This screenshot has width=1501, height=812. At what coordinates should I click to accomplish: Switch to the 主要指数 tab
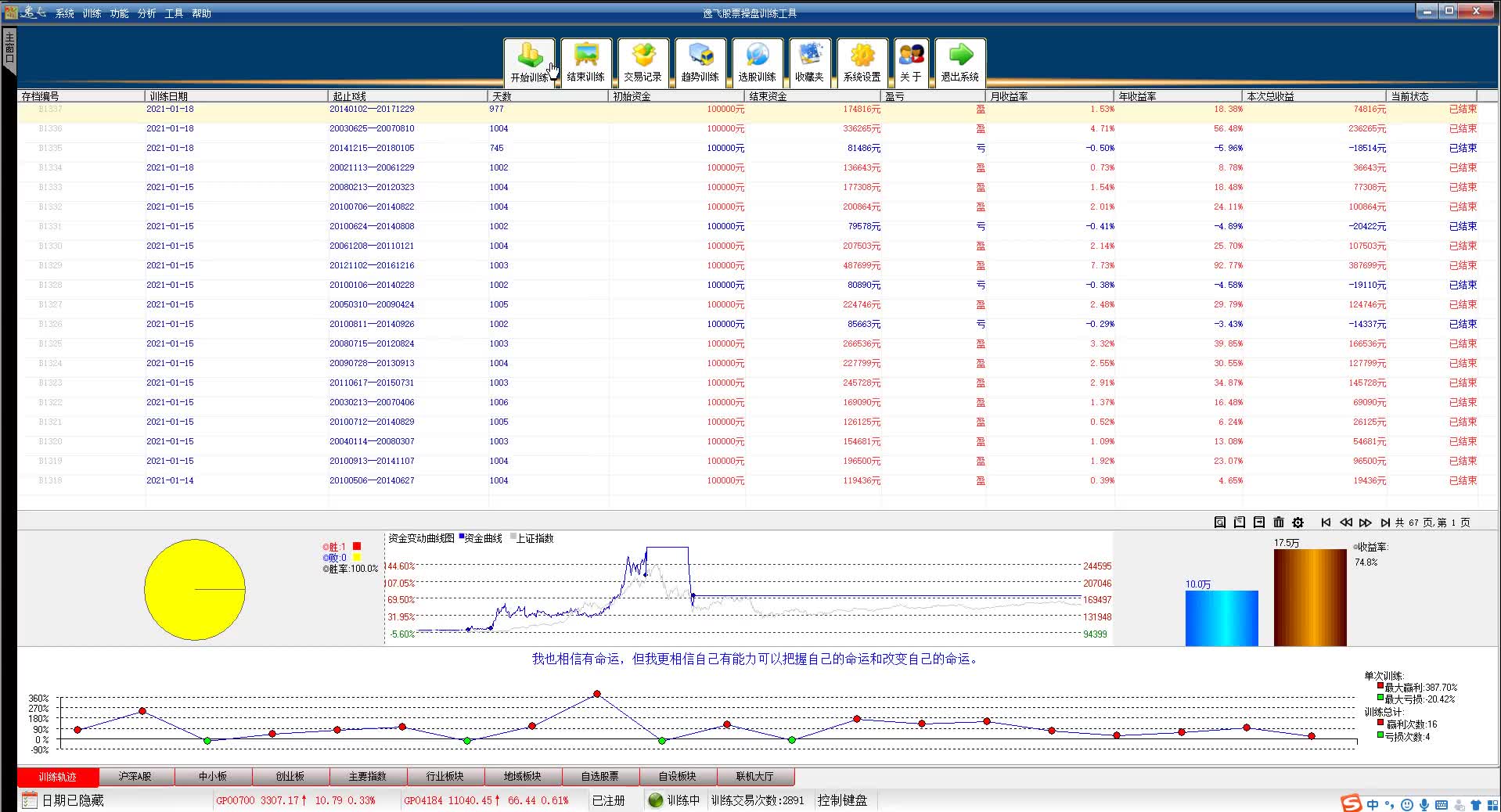point(368,776)
